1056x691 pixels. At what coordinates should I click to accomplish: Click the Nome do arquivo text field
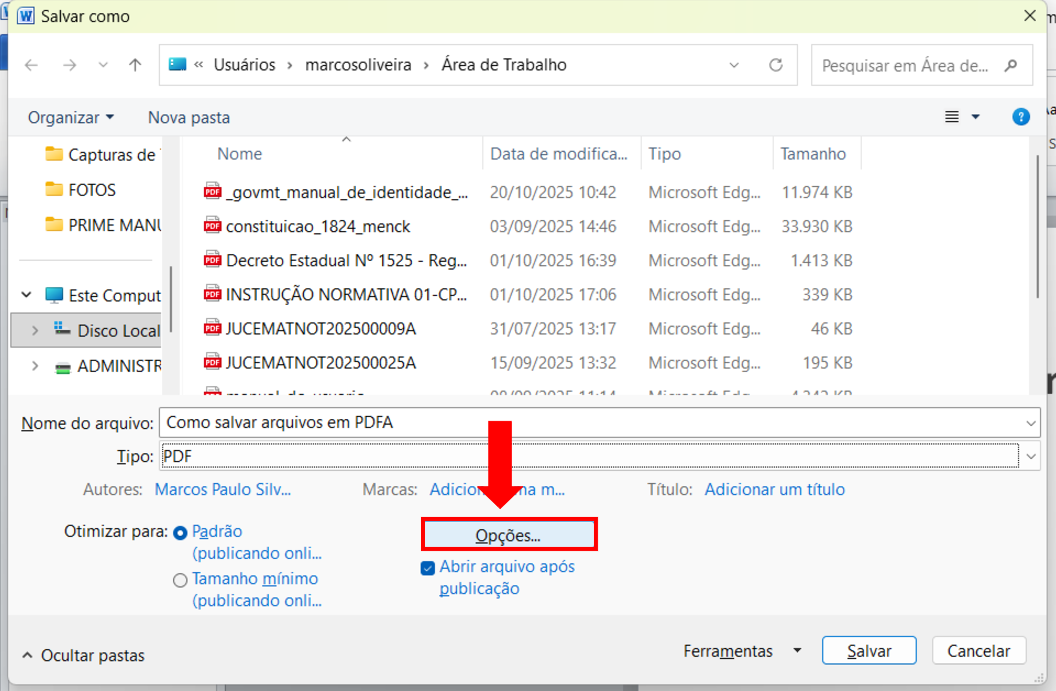[x=590, y=423]
